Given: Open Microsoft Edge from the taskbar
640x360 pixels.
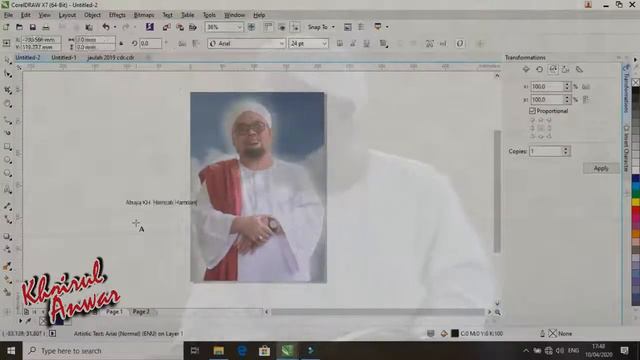Looking at the screenshot, I should [242, 351].
